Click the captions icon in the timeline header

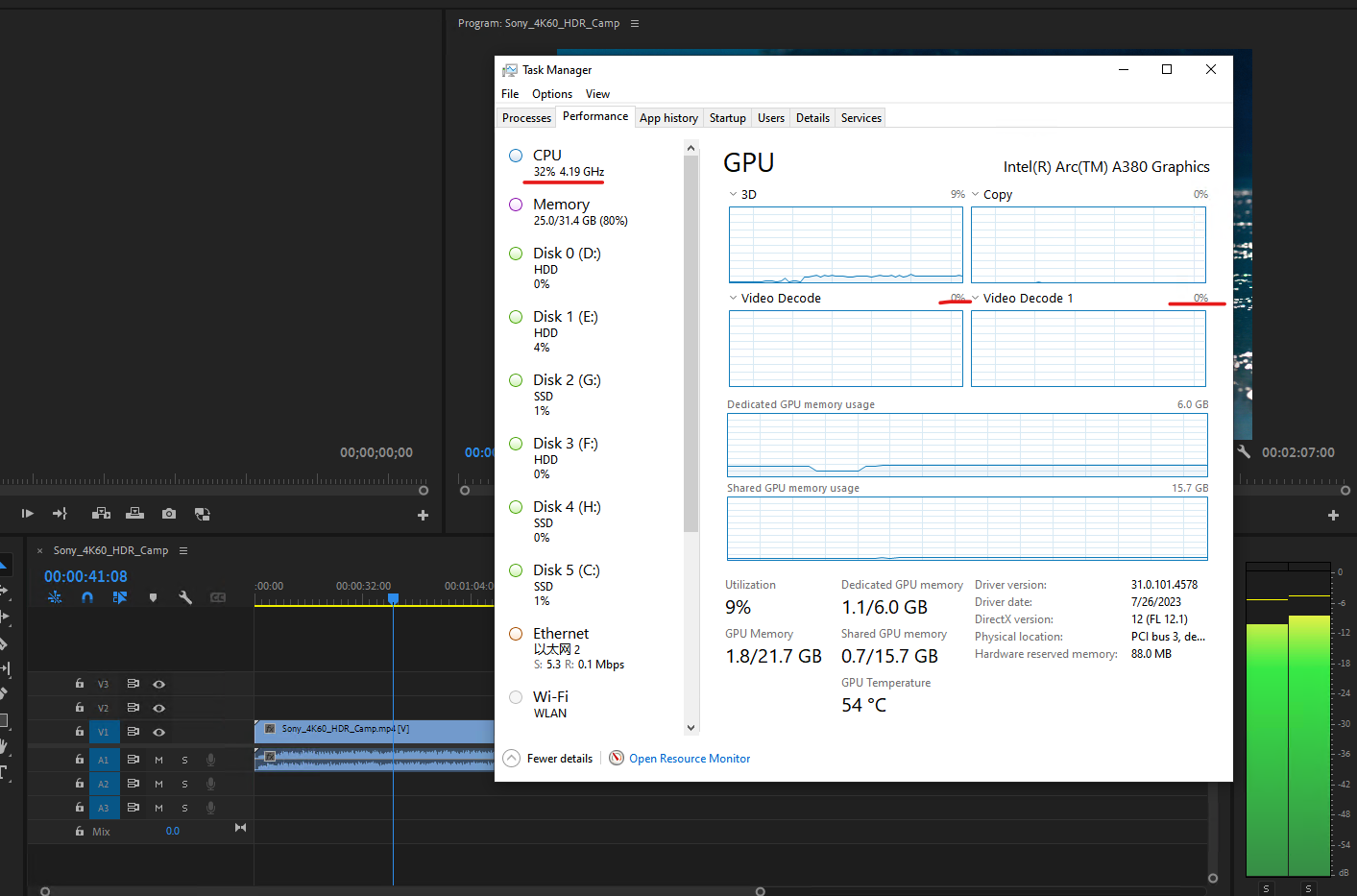pos(217,596)
